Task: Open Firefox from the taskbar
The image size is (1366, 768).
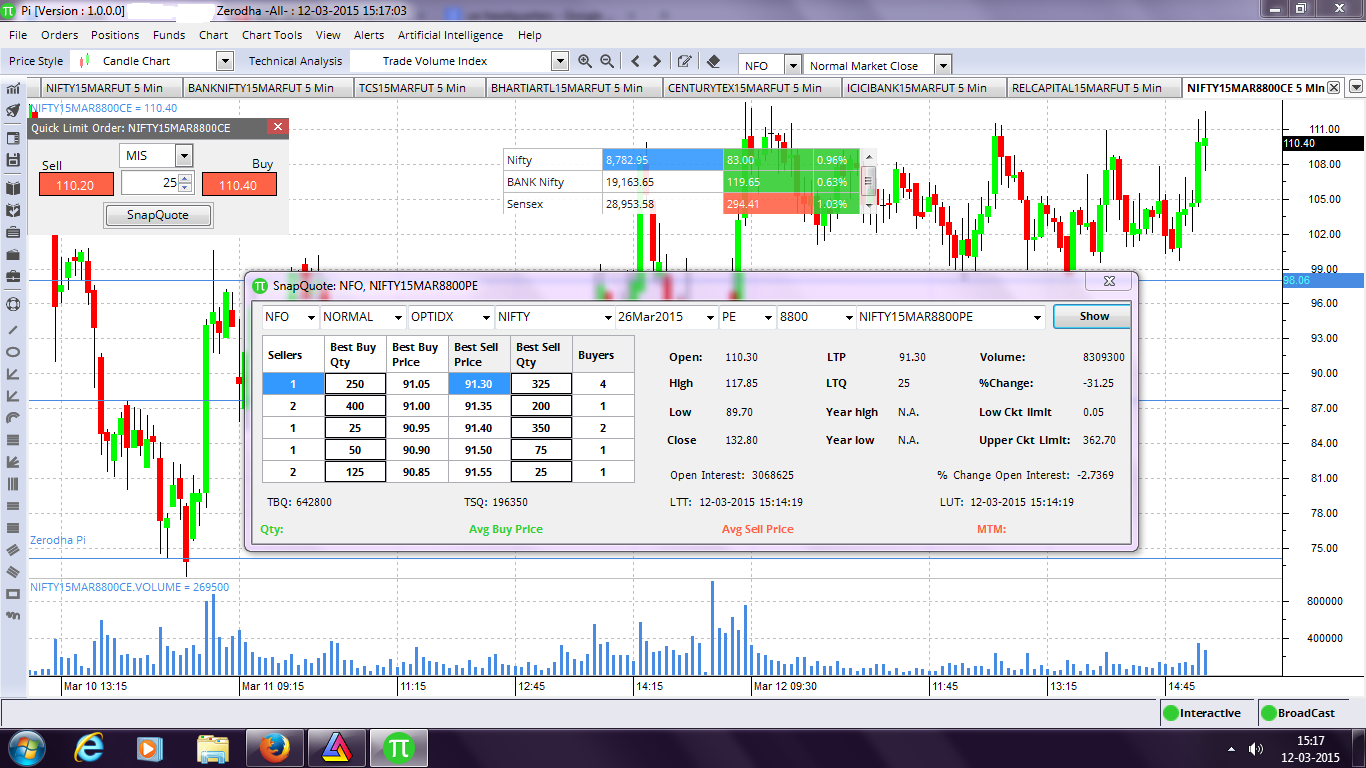Action: pos(273,748)
